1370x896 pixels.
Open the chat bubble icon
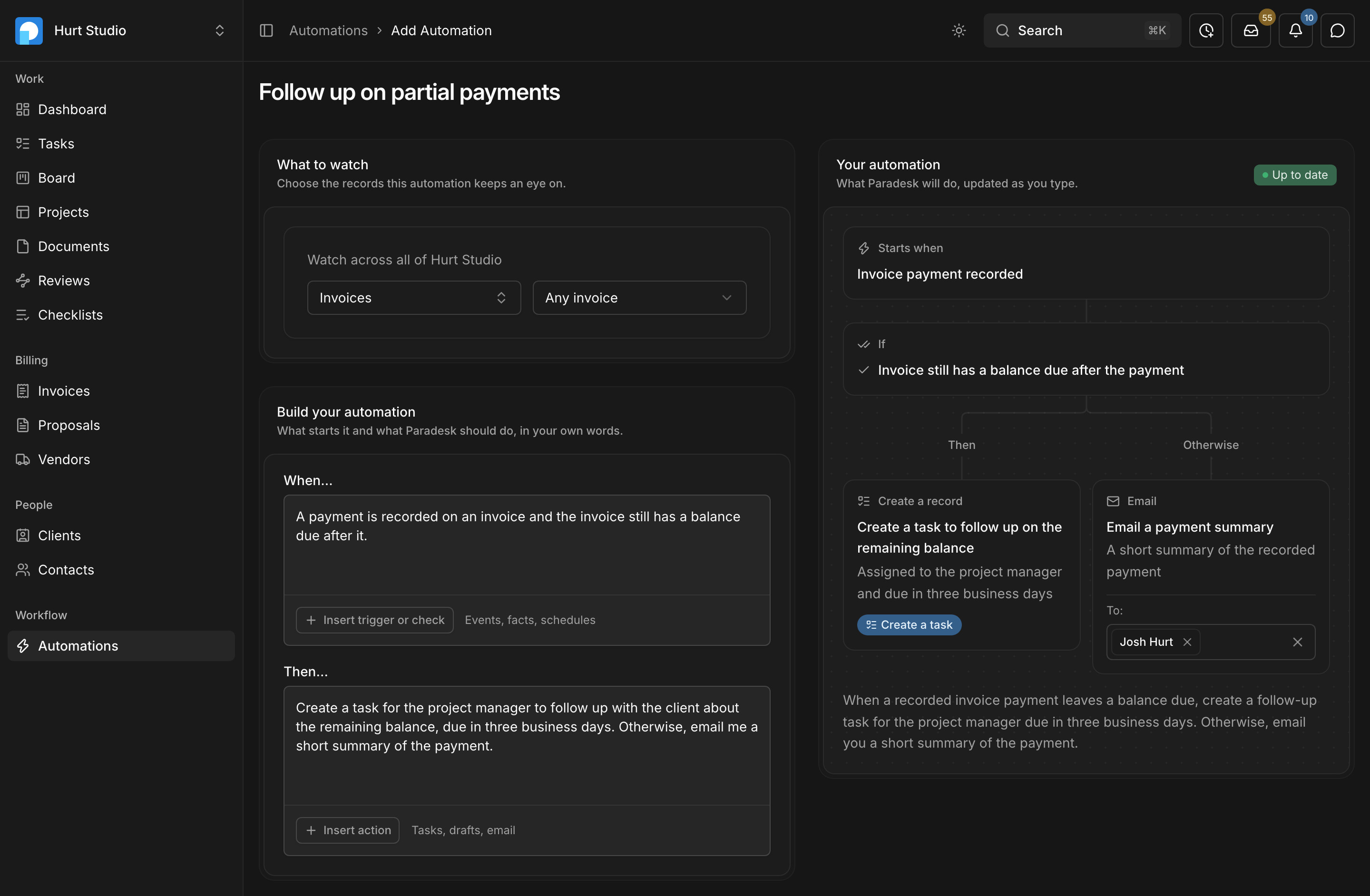(x=1337, y=30)
